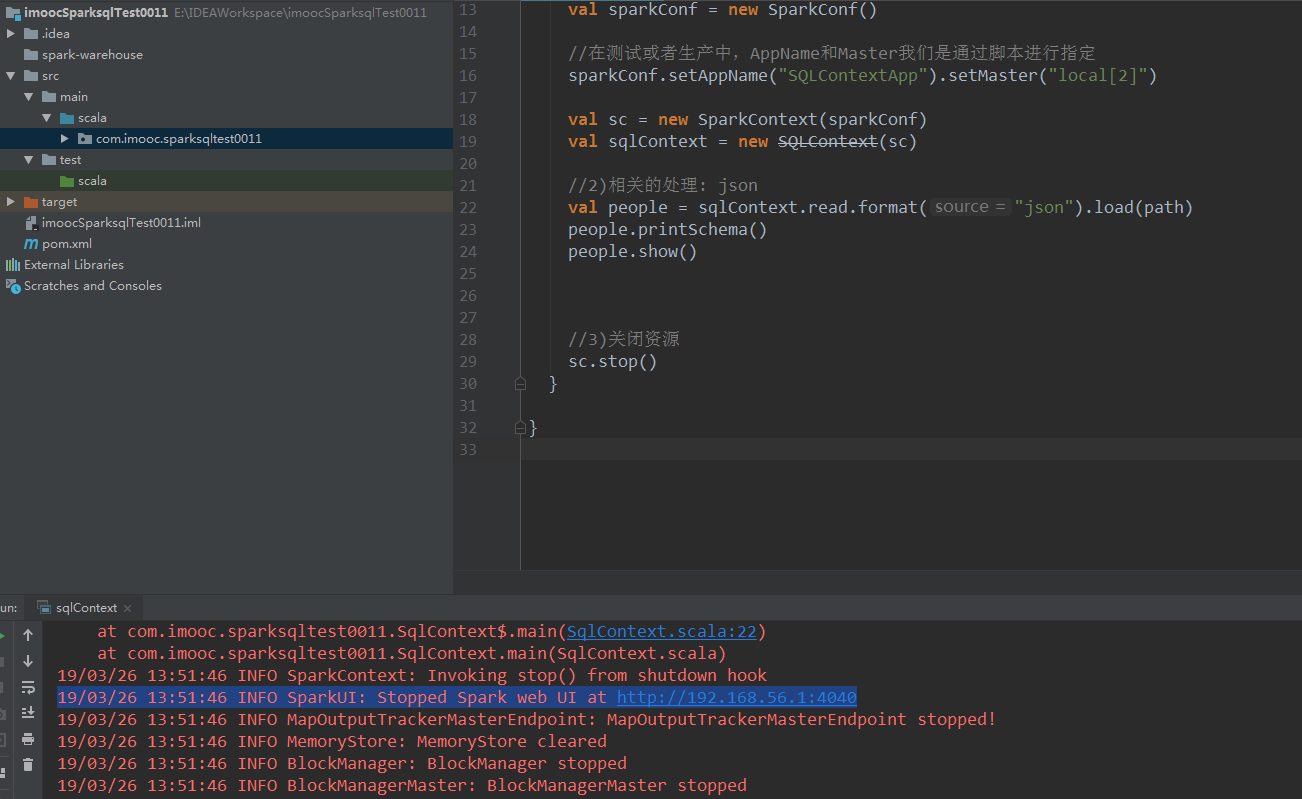This screenshot has height=799, width=1302.
Task: Click the print console output icon
Action: click(28, 739)
